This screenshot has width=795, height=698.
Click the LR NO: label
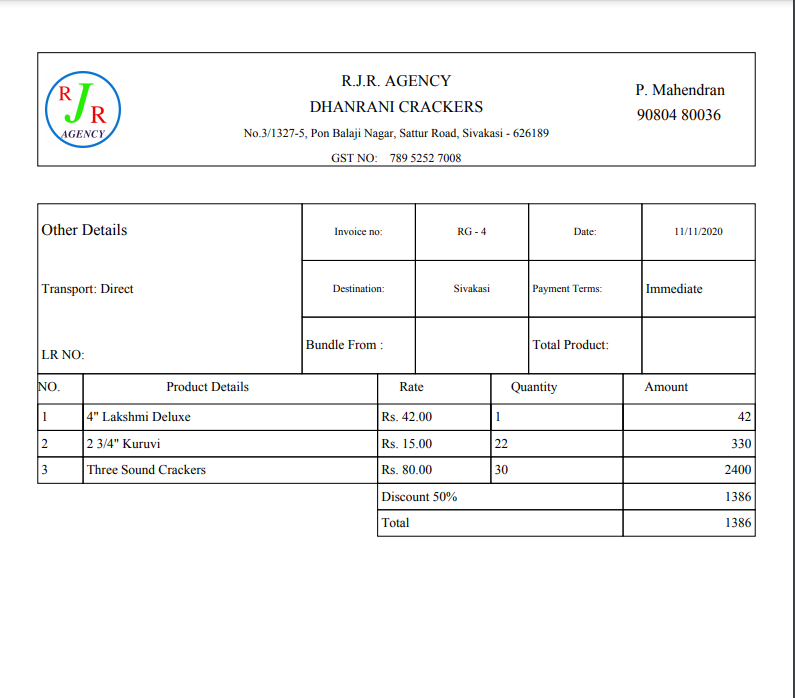63,355
